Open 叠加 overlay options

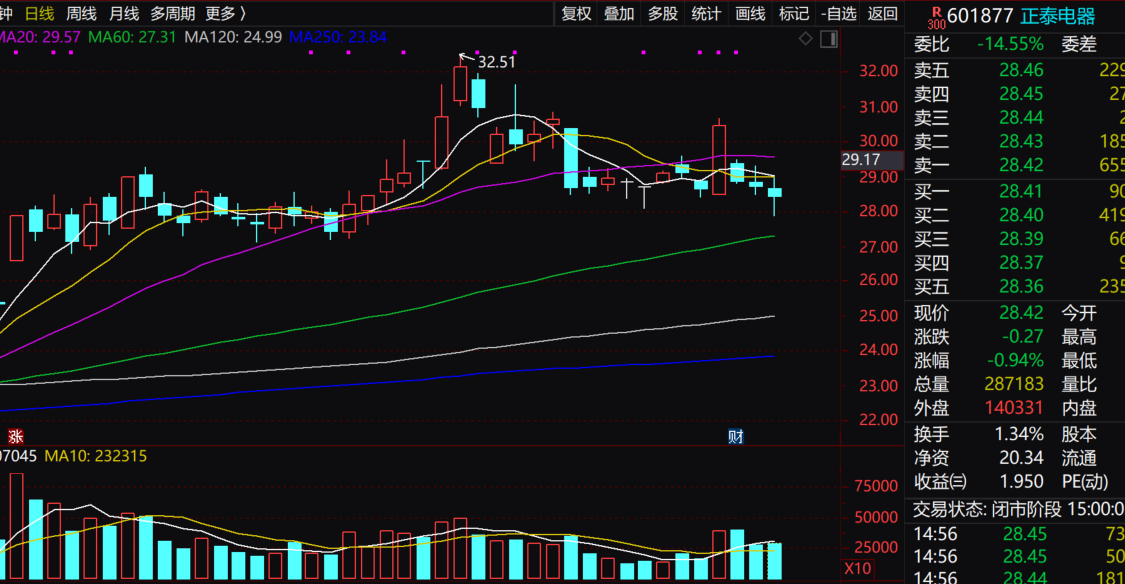[619, 13]
